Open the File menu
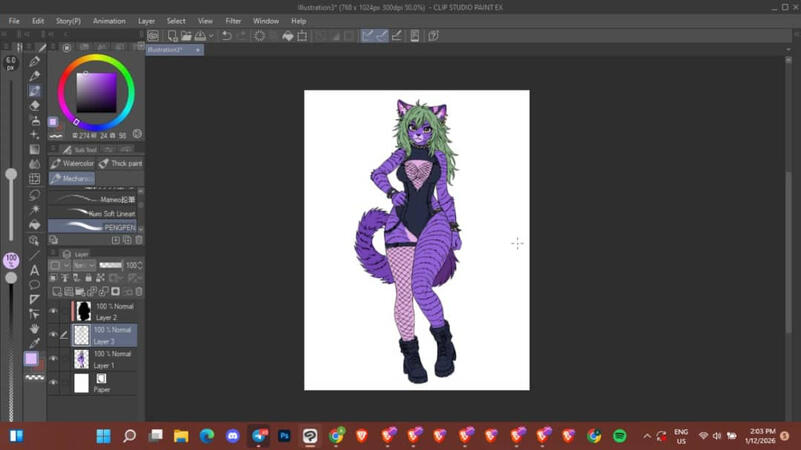Image resolution: width=801 pixels, height=450 pixels. 14,21
